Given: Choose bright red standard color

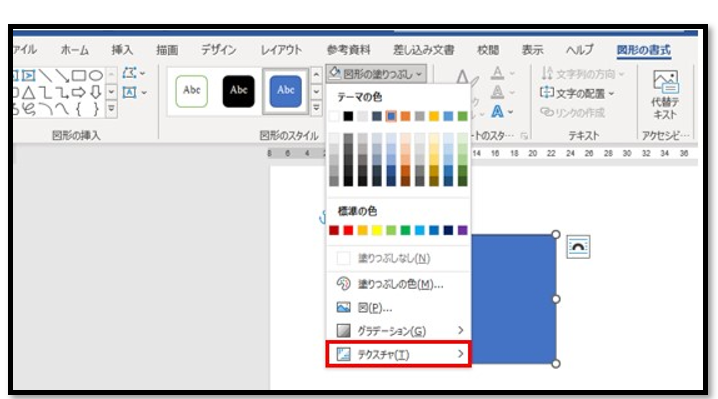Looking at the screenshot, I should [x=348, y=230].
